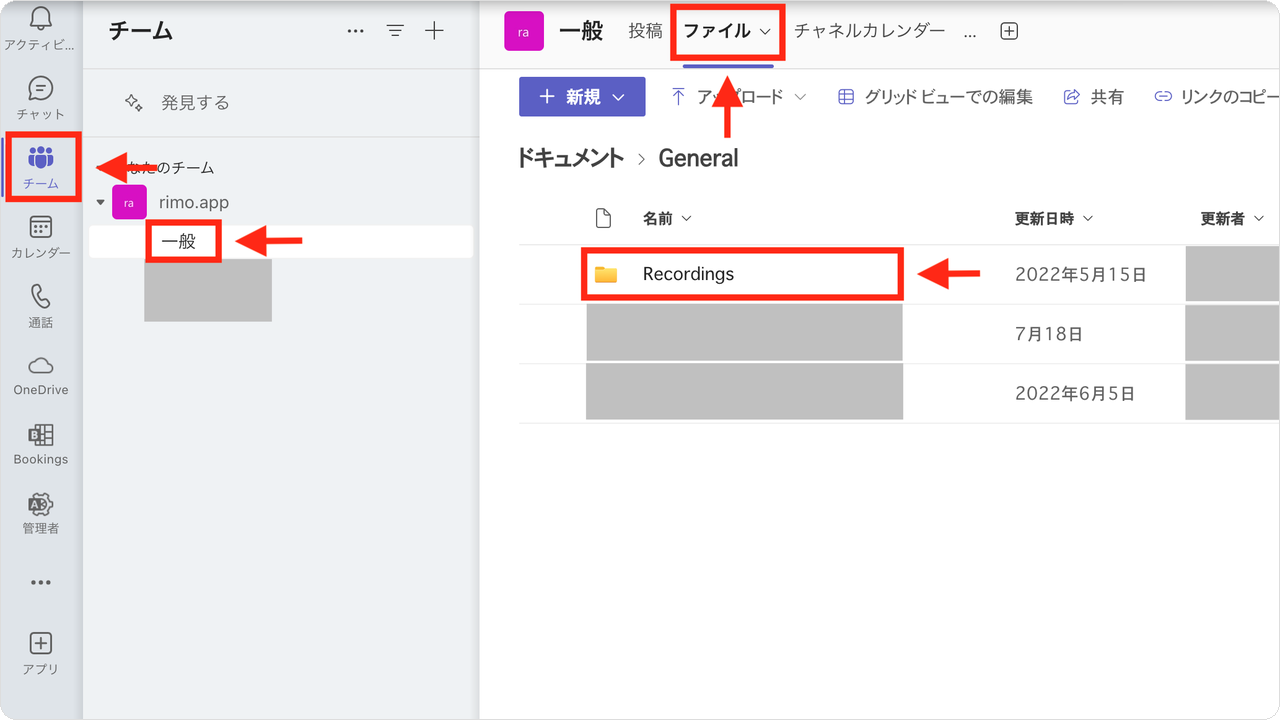Click the Recordings folder icon
This screenshot has width=1280, height=720.
[606, 274]
